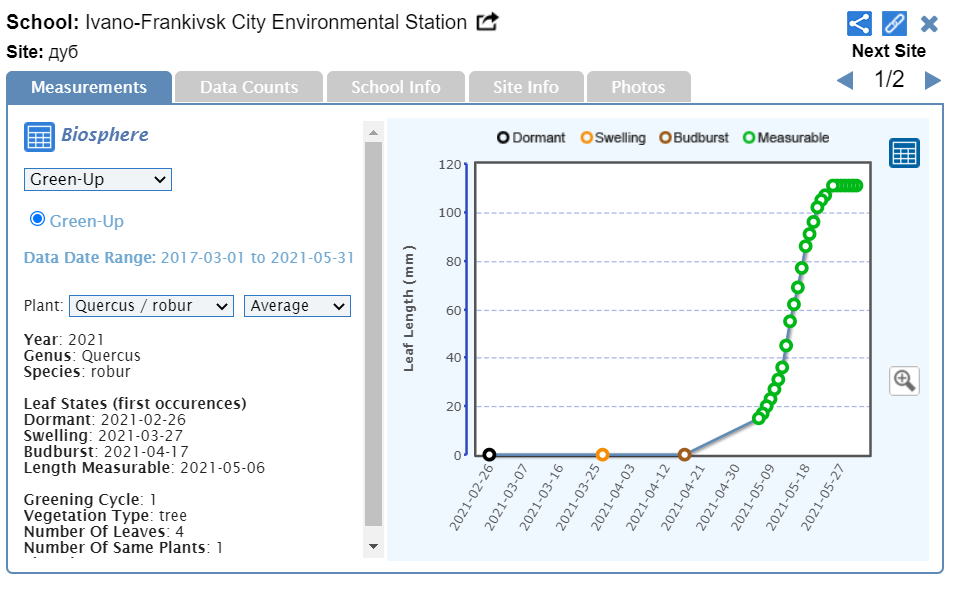
Task: Click the copy link chain icon
Action: (894, 23)
